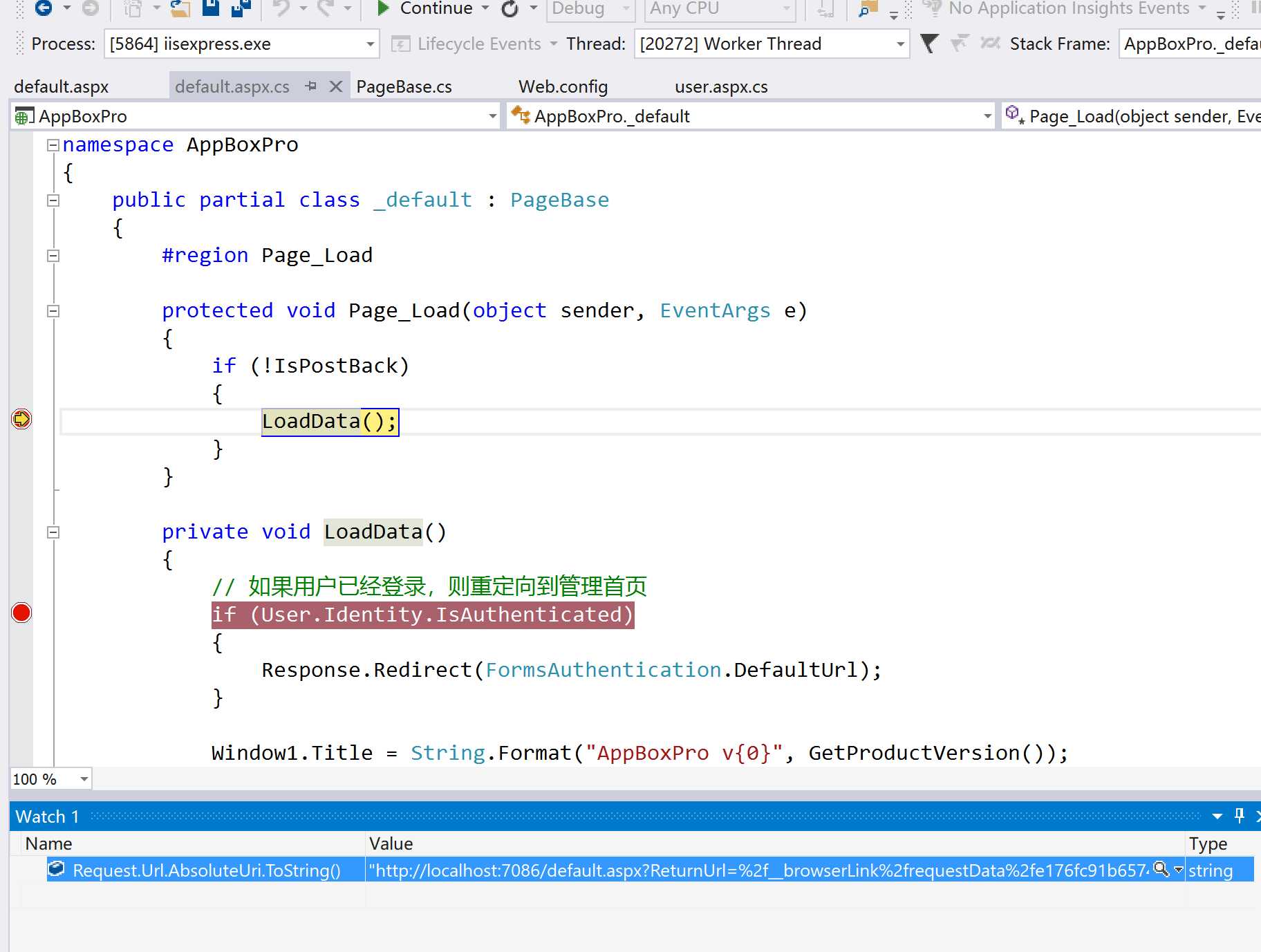The image size is (1261, 952).
Task: Click the Value column header in Watch
Action: coord(774,843)
